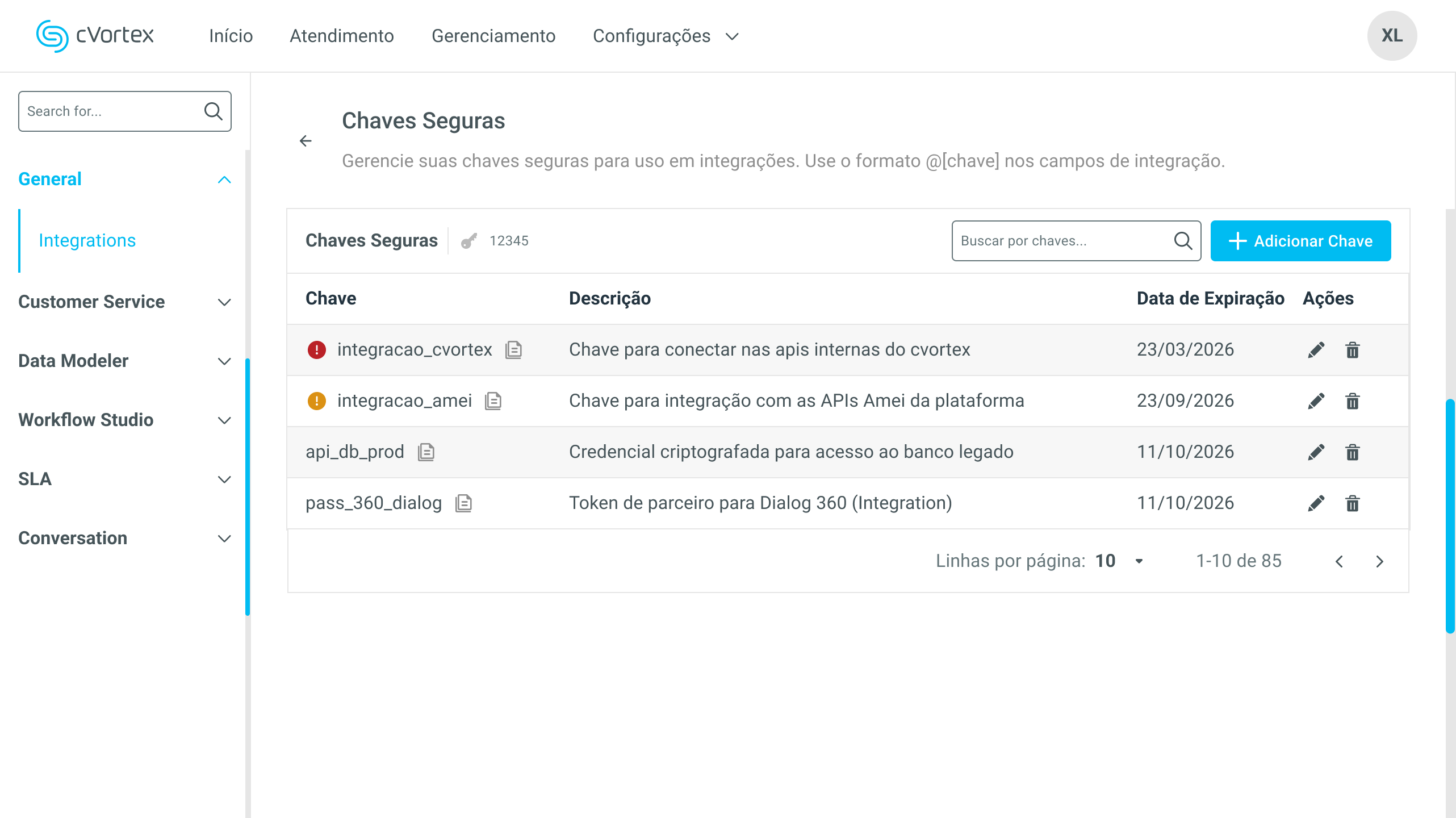Copy the integracao_cvortex key name

pyautogui.click(x=513, y=350)
